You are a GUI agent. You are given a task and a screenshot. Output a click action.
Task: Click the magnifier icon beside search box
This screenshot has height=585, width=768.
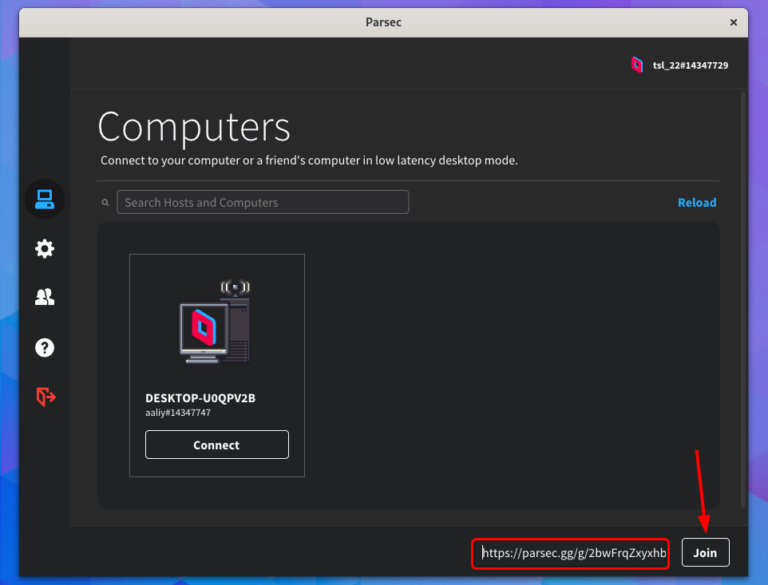point(105,203)
